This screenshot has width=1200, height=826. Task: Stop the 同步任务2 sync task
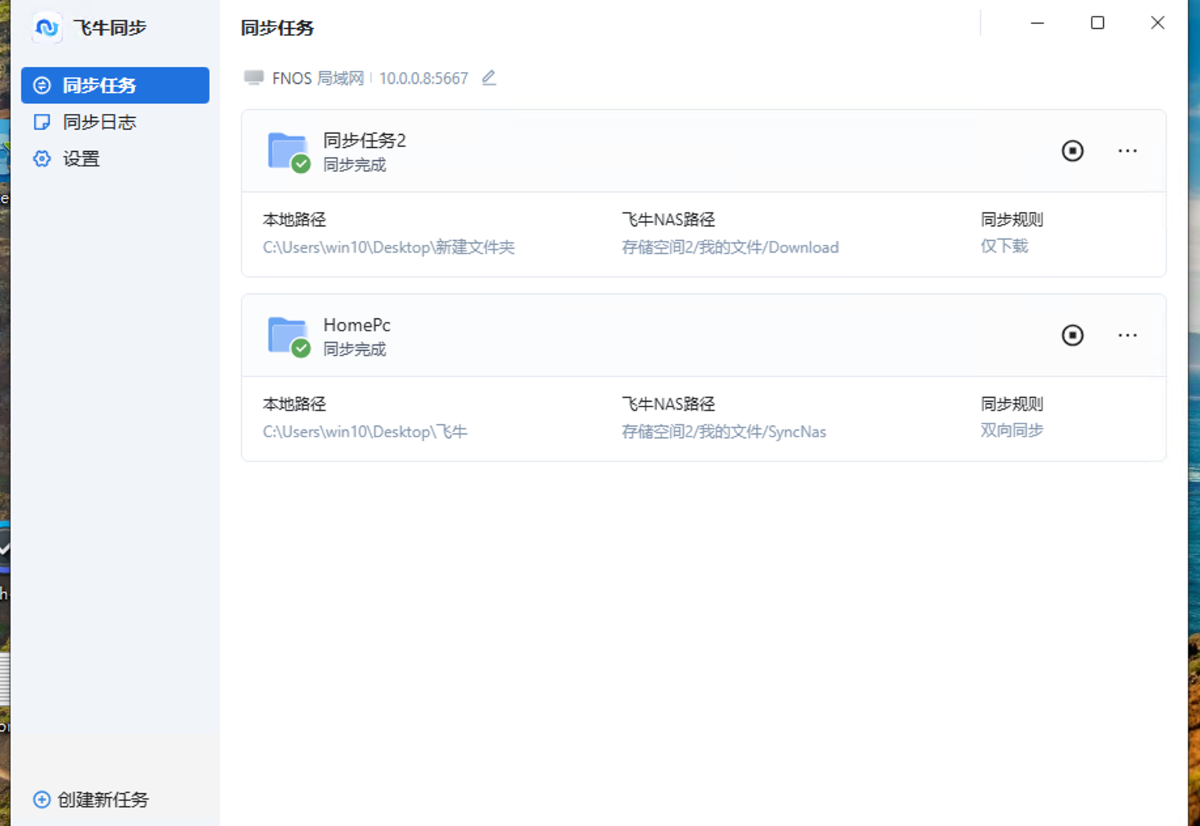(1072, 151)
